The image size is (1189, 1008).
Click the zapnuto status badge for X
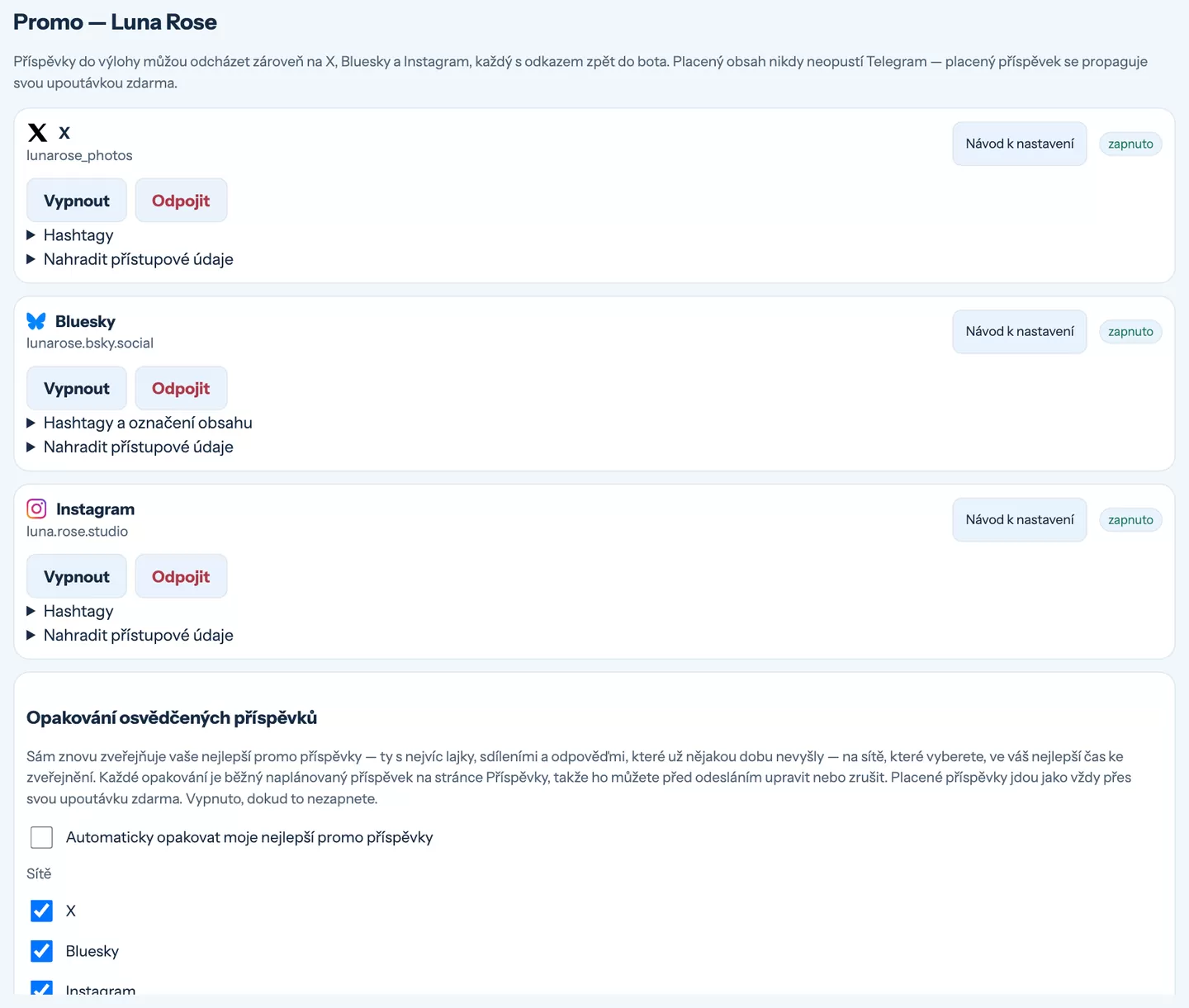click(x=1130, y=144)
